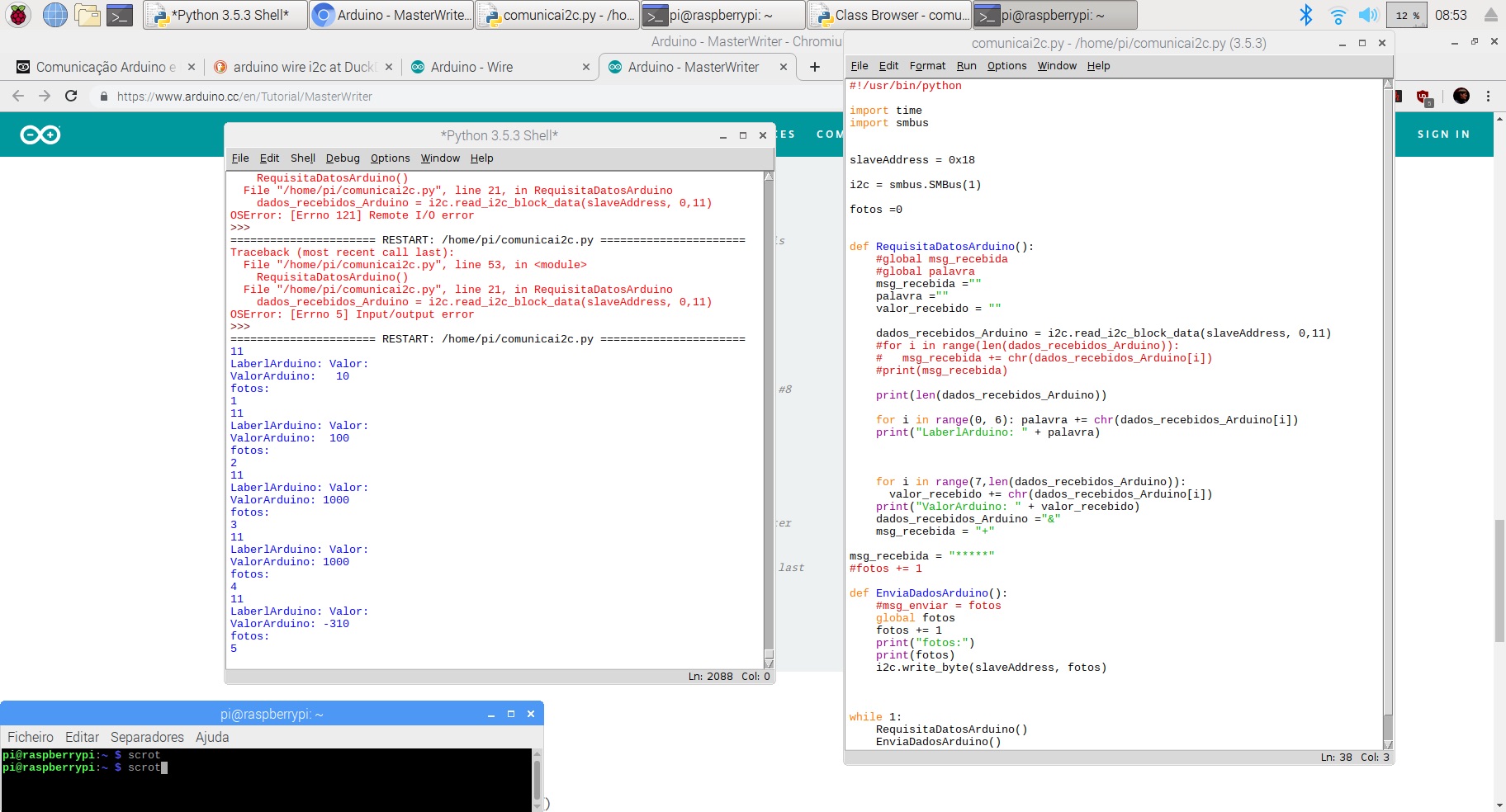Launch the web browser globe icon
This screenshot has width=1506, height=812.
click(x=54, y=15)
